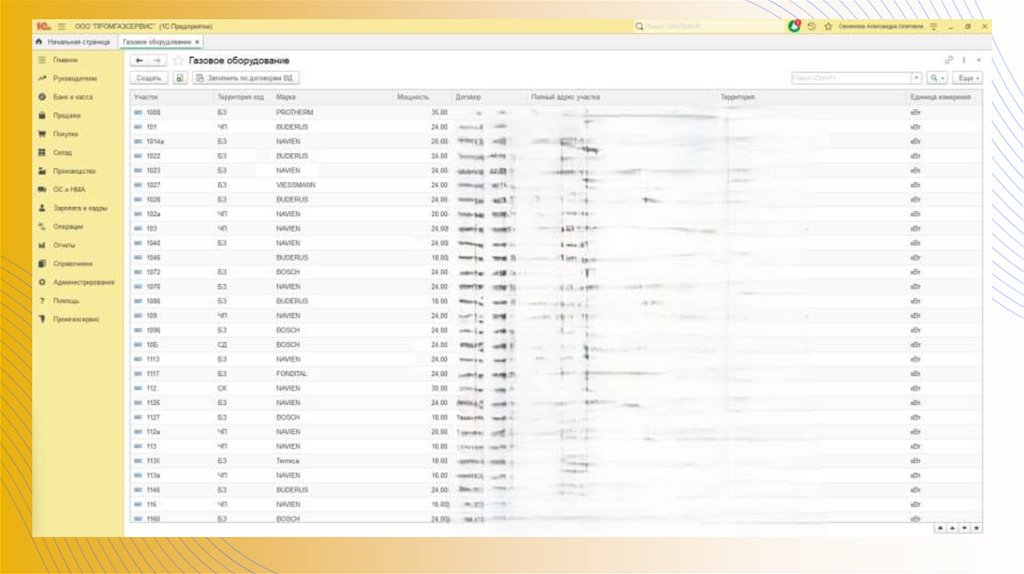Click into the list search input field
Viewport: 1024px width, 574px height.
(851, 78)
